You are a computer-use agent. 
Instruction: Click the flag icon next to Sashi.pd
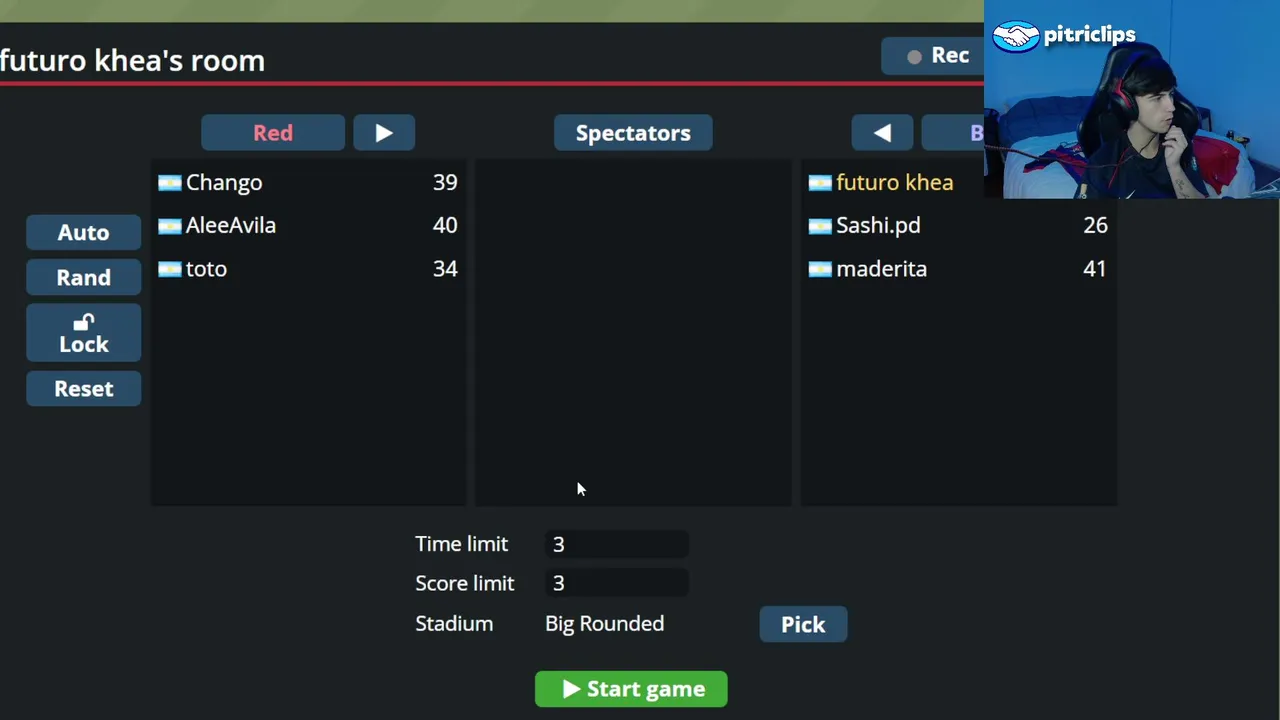tap(820, 226)
